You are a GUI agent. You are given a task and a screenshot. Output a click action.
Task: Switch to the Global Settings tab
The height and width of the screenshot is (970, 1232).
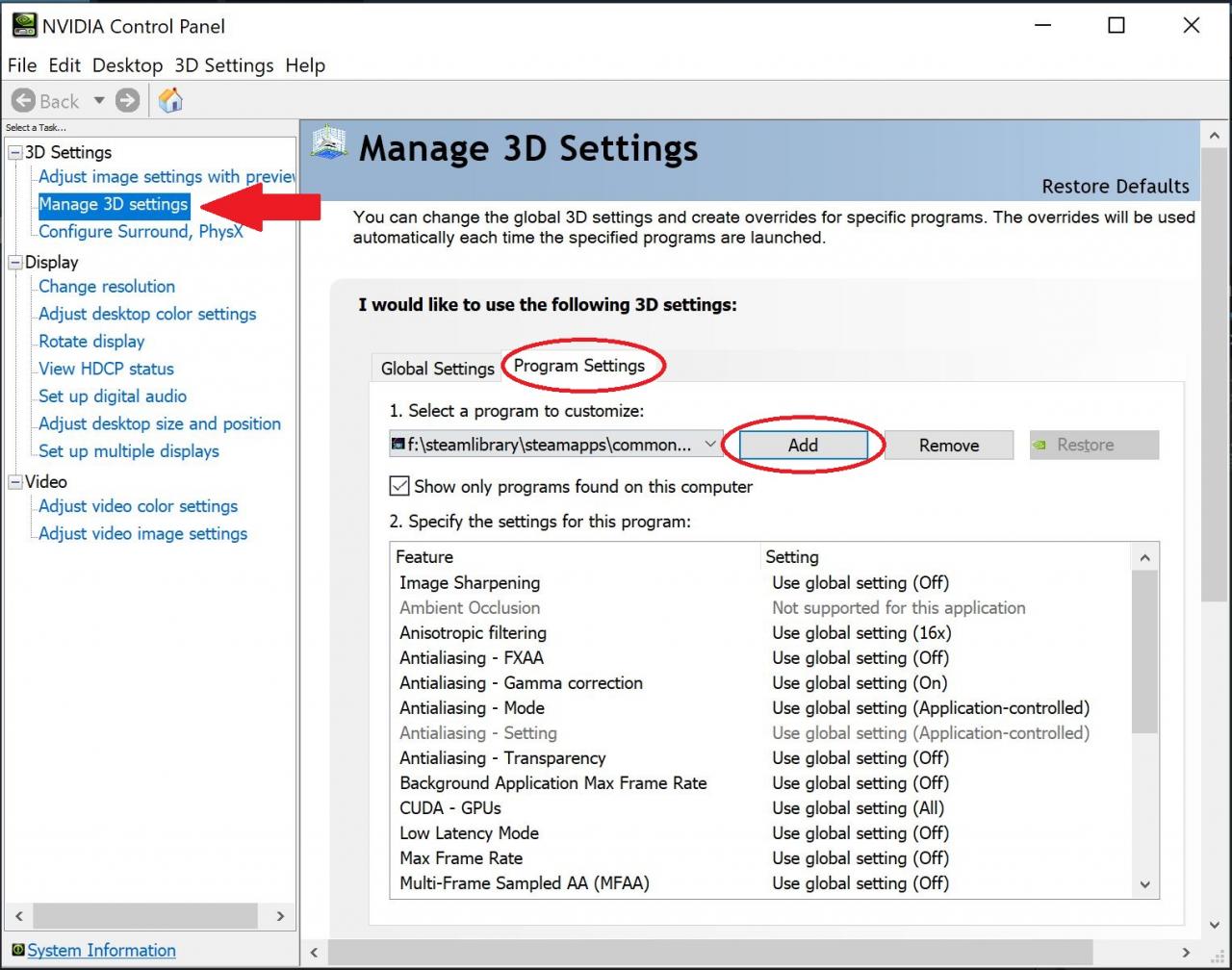(437, 369)
